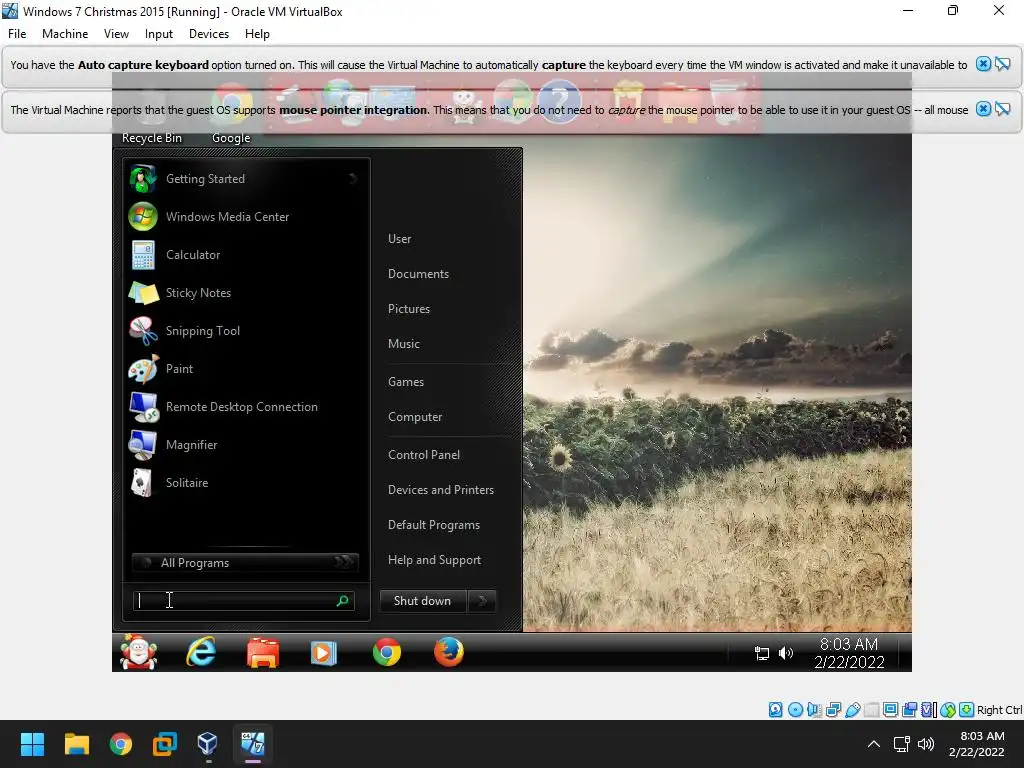1024x768 pixels.
Task: Suppress future mouse pointer integration messages
Action: 1002,109
